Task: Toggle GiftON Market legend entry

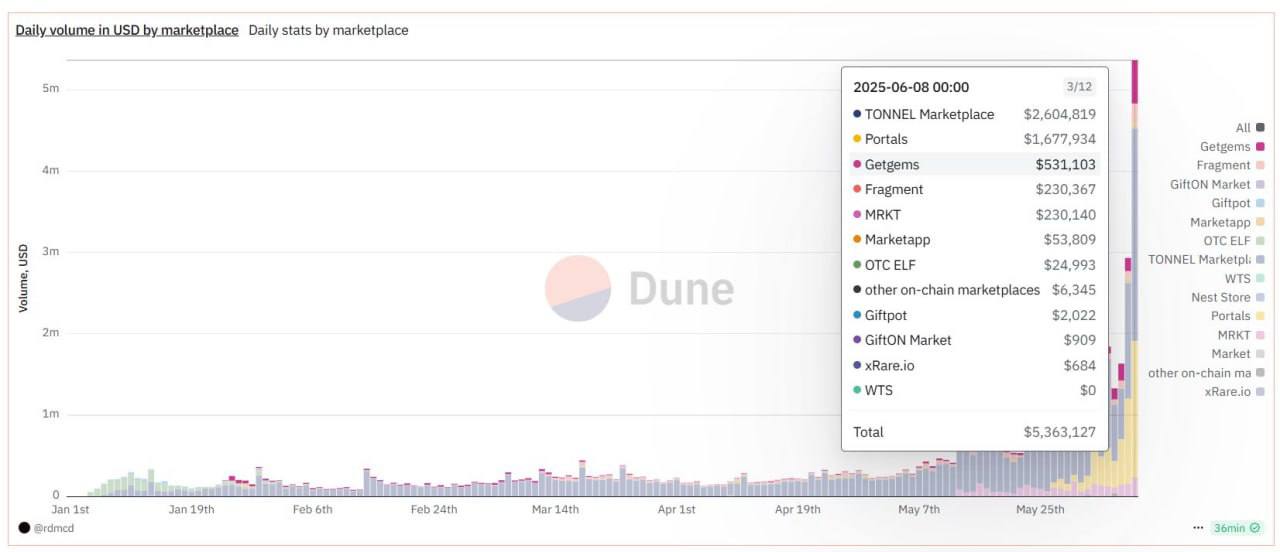Action: coord(1218,185)
